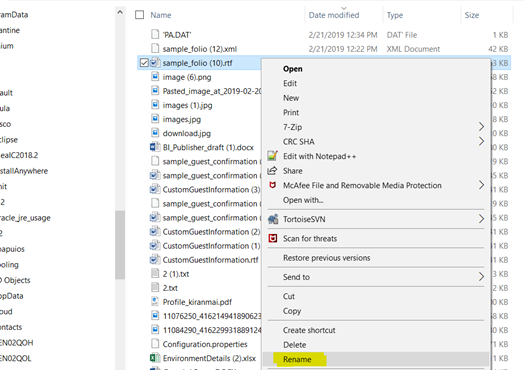Select Rename in the context menu

click(297, 359)
